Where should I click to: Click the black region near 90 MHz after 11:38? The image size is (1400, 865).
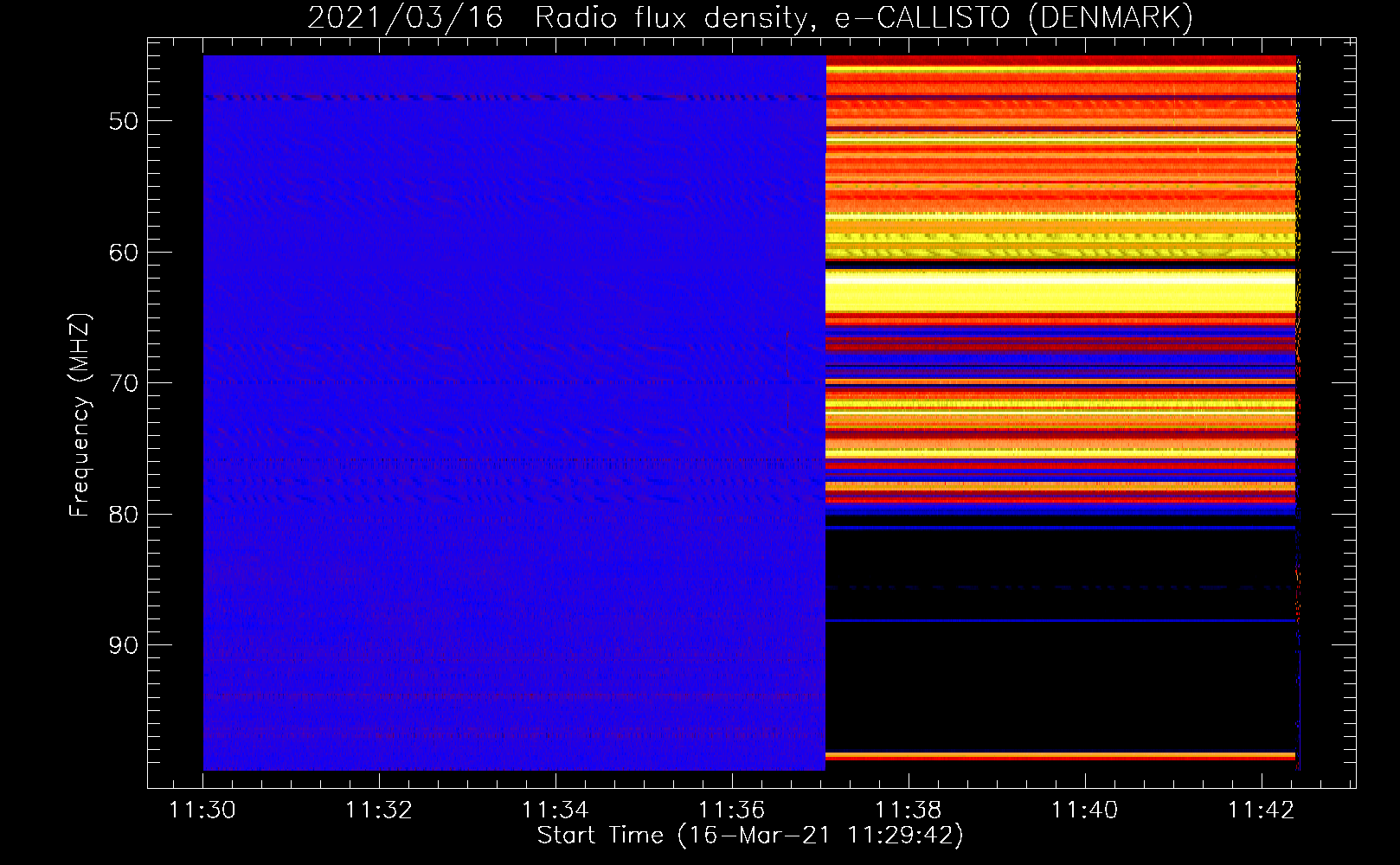pos(1061,687)
